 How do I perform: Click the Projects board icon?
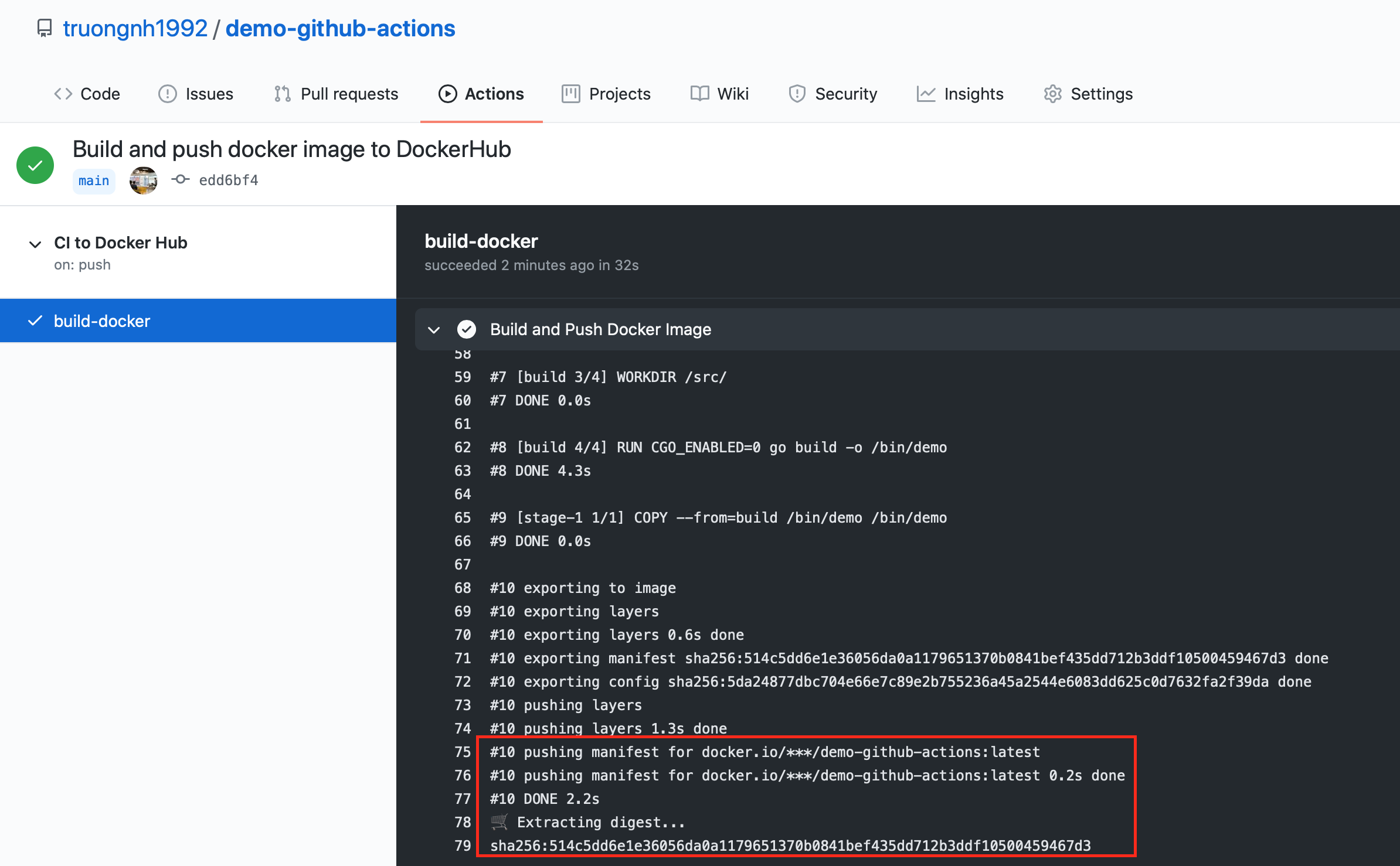tap(571, 94)
